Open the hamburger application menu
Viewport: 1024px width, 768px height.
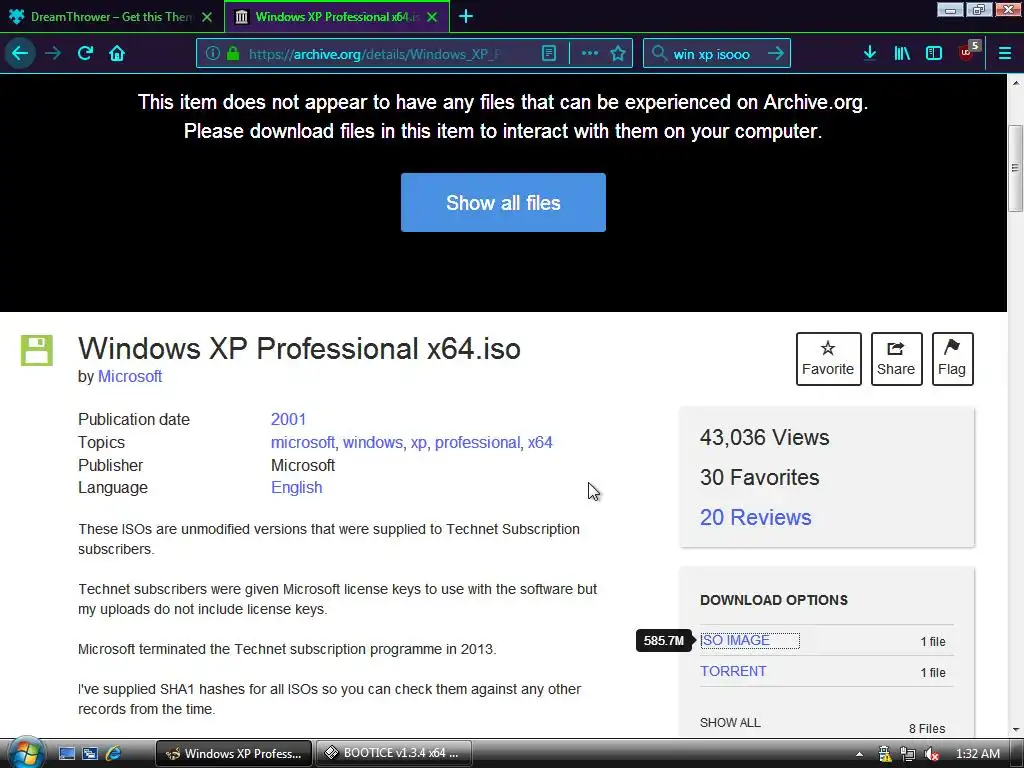1005,54
